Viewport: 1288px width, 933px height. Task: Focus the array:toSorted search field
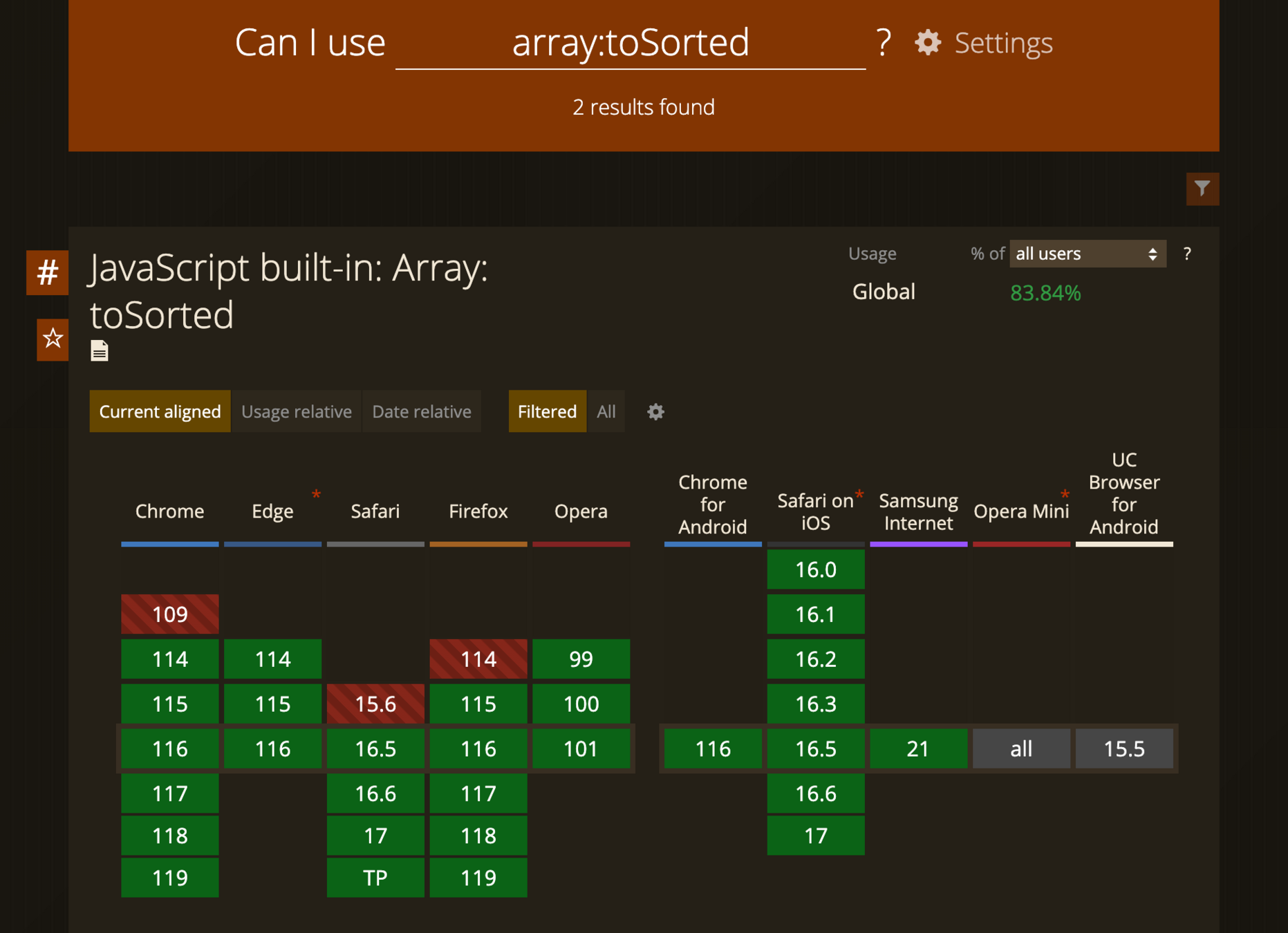click(631, 43)
